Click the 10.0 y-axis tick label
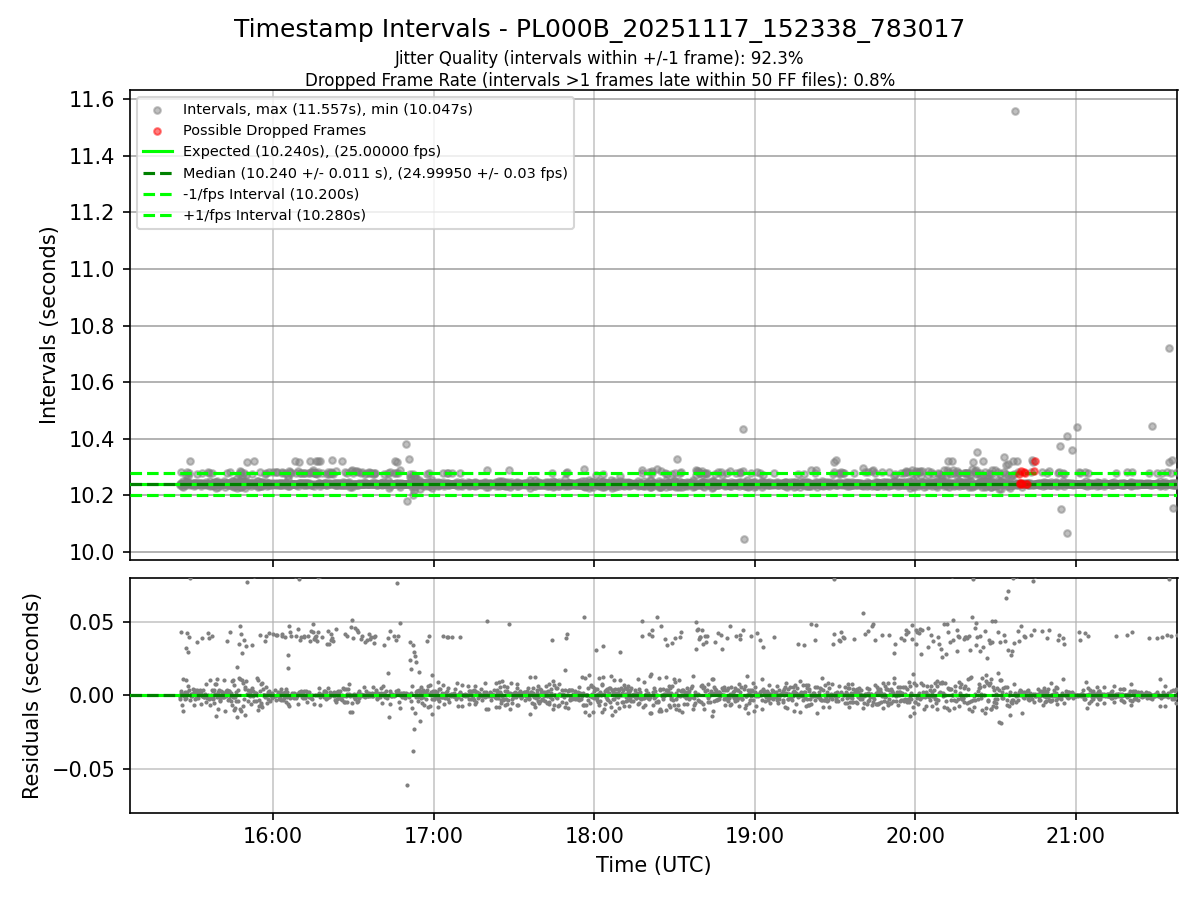This screenshot has width=1200, height=900. point(94,552)
